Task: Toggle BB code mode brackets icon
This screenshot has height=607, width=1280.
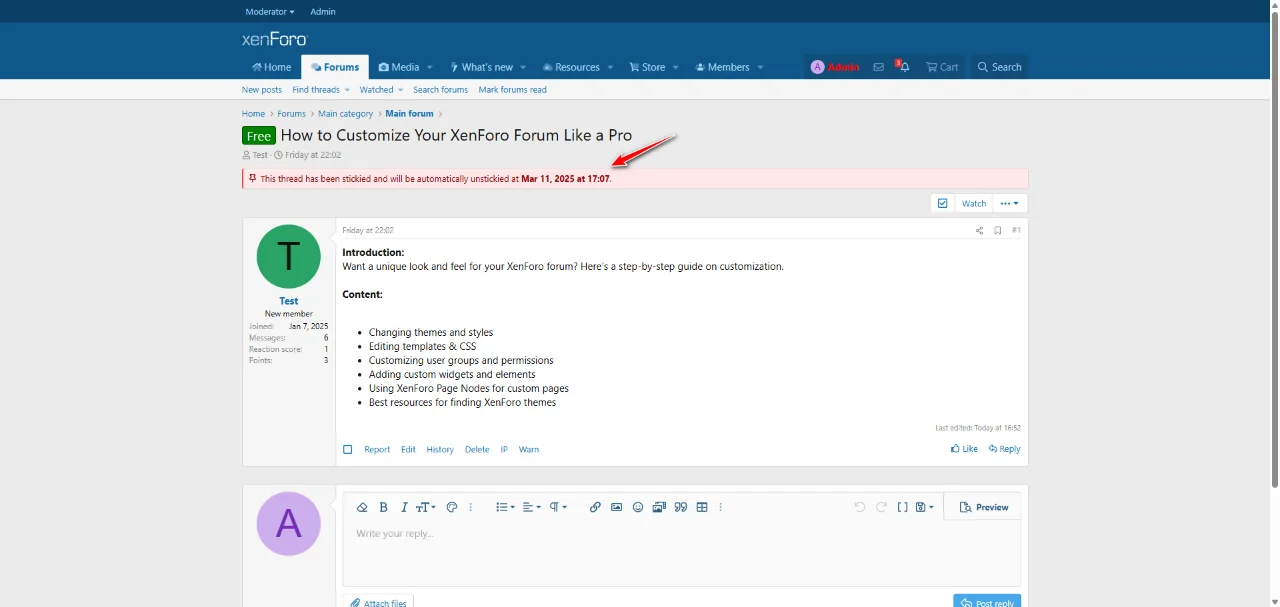Action: tap(902, 507)
